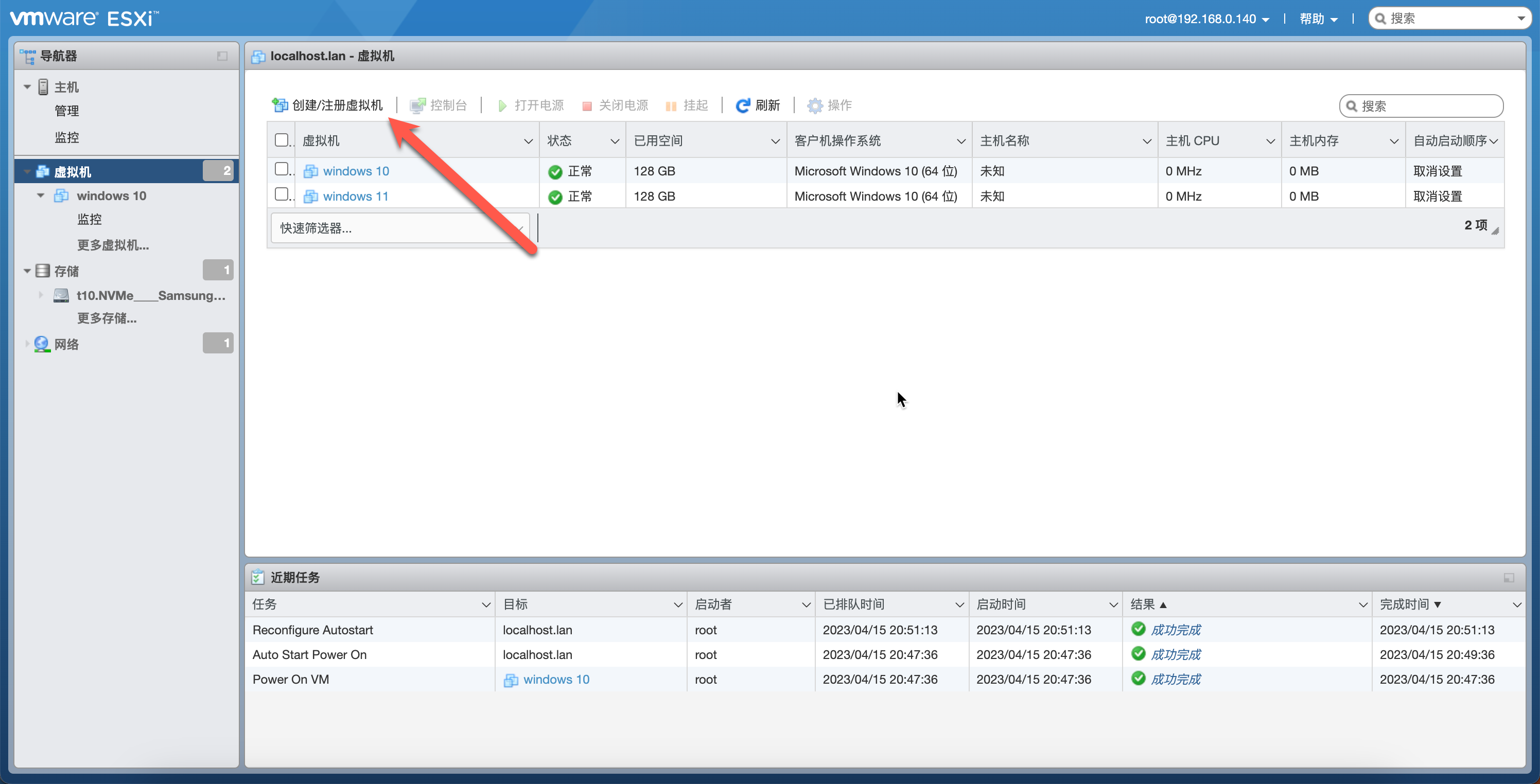Open the root@192.168.0.140 user menu
Viewport: 1540px width, 784px height.
pos(1206,19)
